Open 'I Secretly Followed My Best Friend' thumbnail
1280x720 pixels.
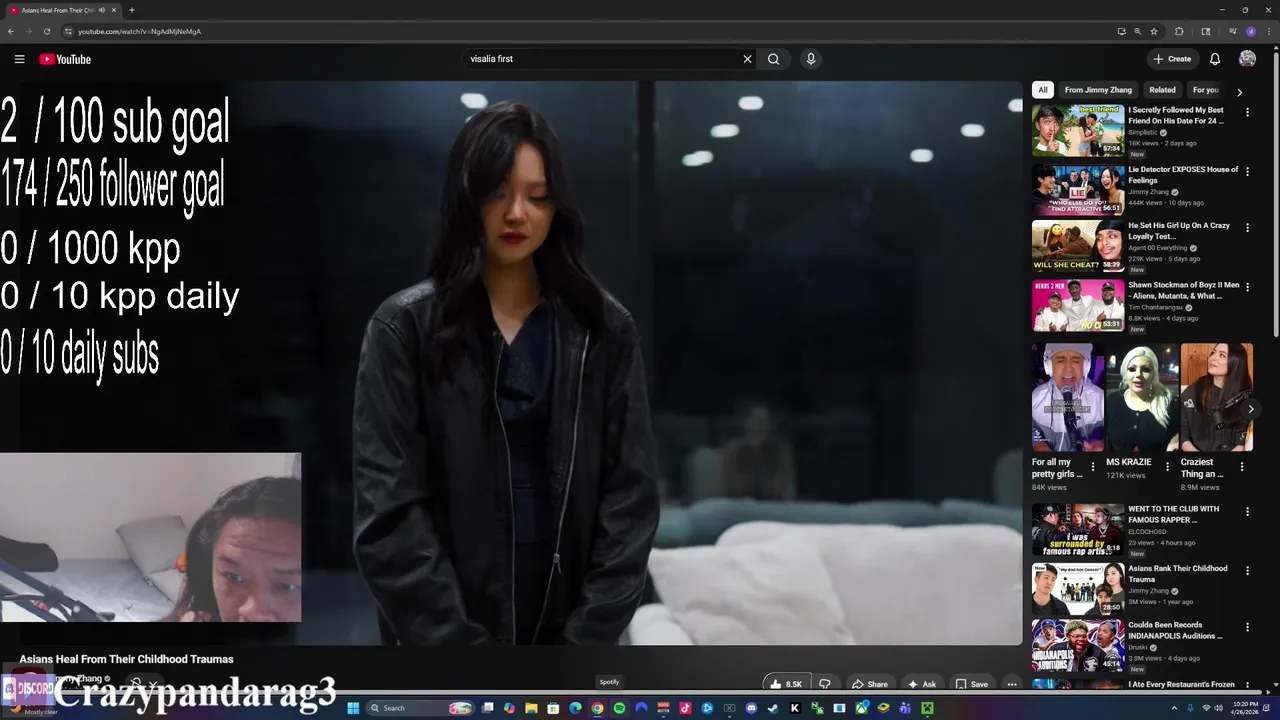(x=1078, y=130)
